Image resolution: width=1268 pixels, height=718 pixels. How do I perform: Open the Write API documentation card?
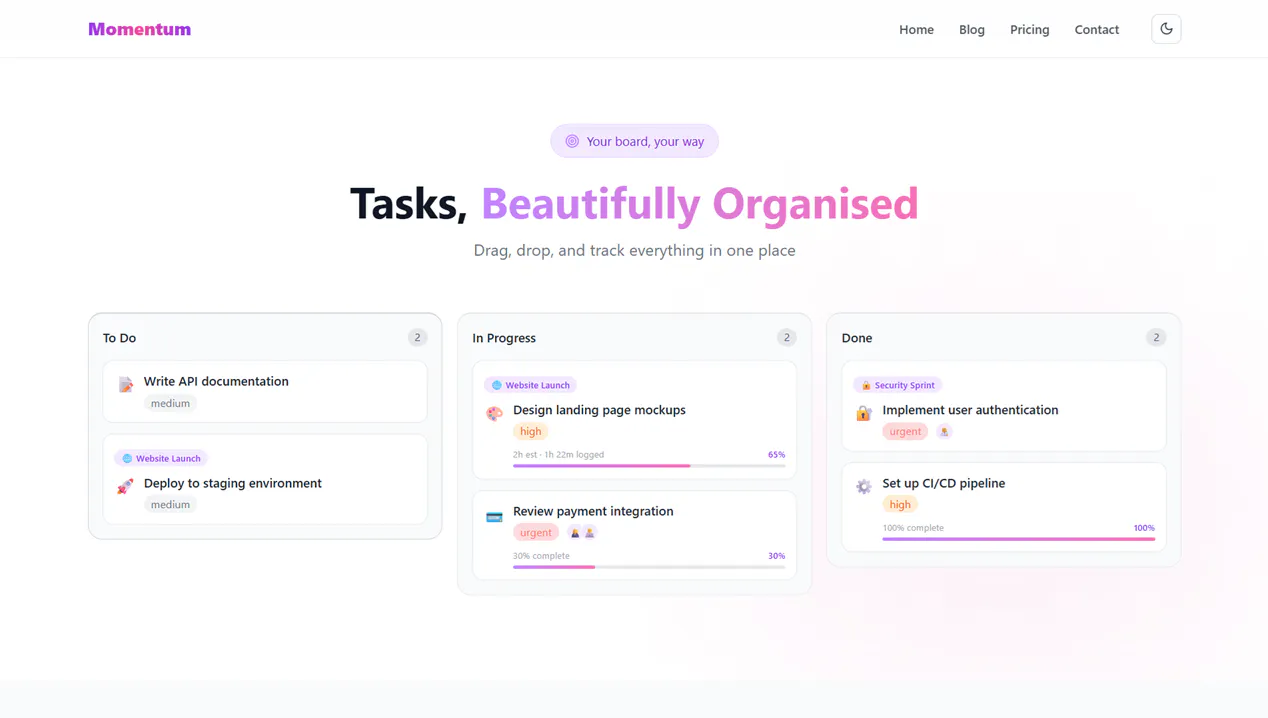pos(265,392)
